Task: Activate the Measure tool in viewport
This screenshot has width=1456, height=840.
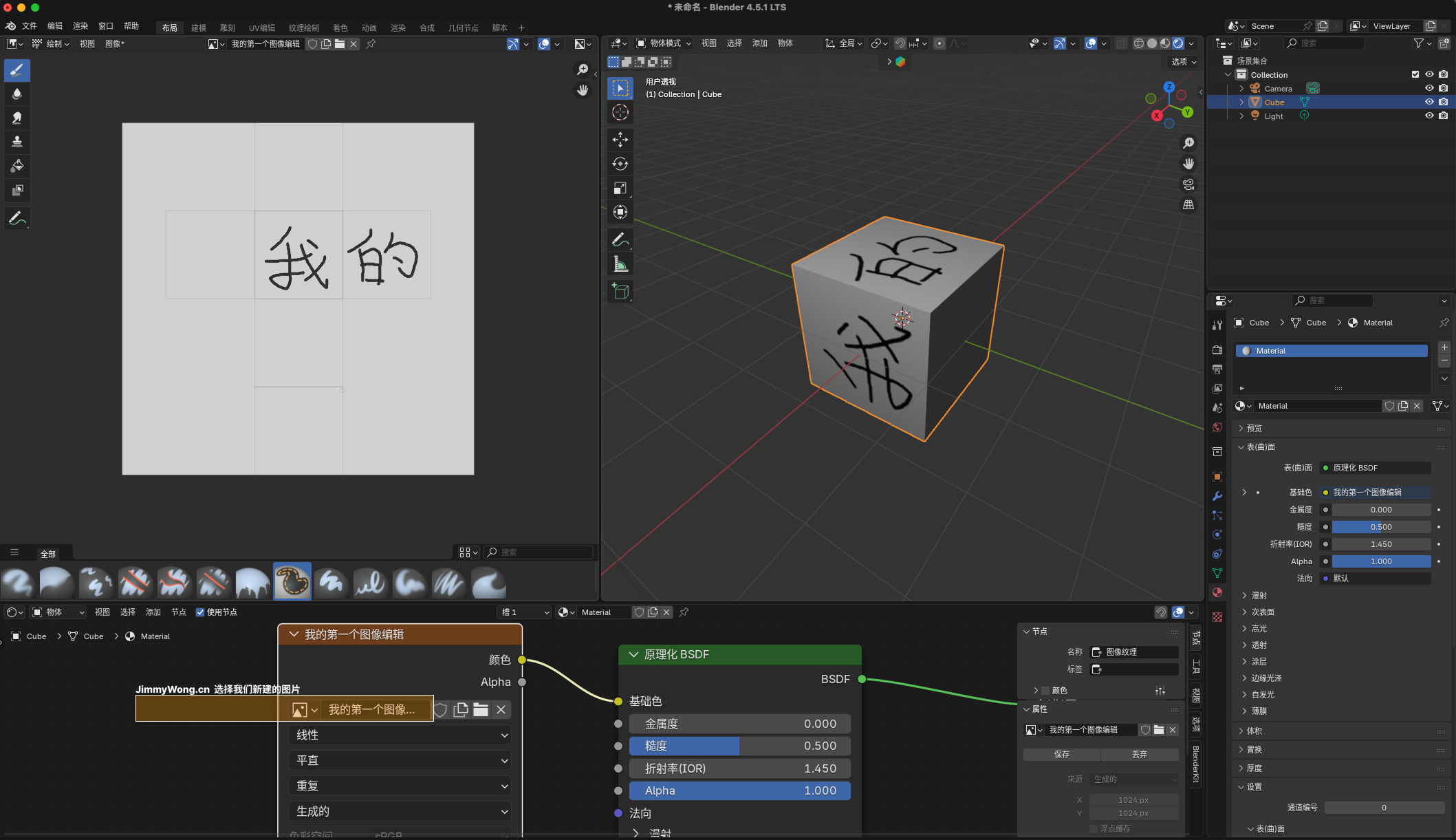Action: tap(620, 264)
